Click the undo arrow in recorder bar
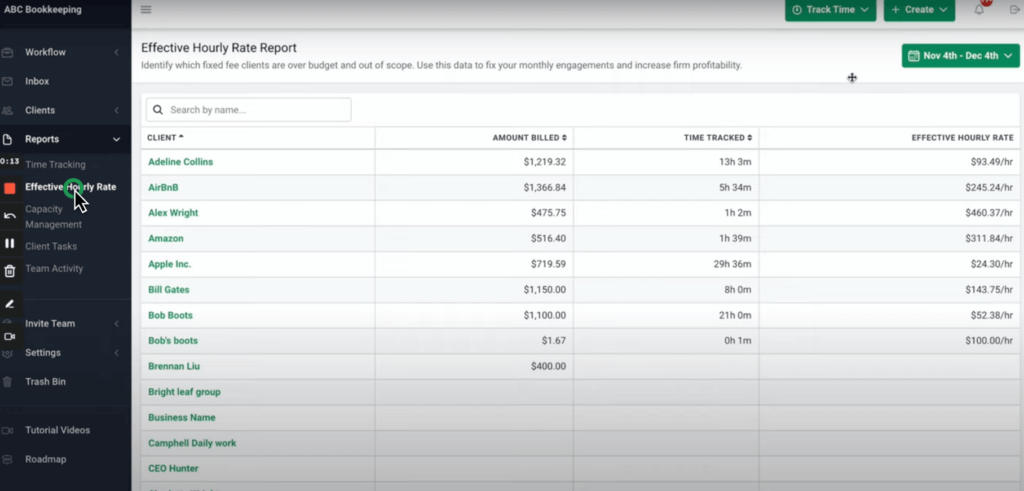The height and width of the screenshot is (491, 1024). (x=10, y=215)
